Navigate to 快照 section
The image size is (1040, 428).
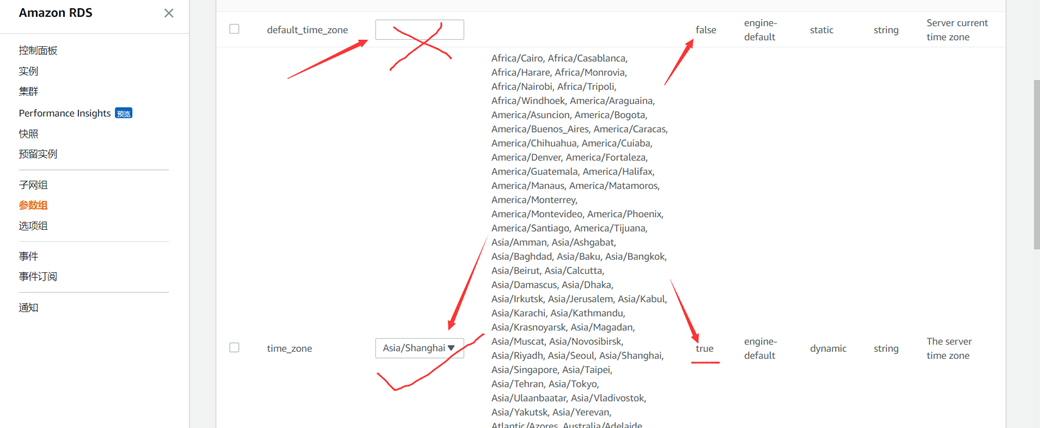pos(28,133)
